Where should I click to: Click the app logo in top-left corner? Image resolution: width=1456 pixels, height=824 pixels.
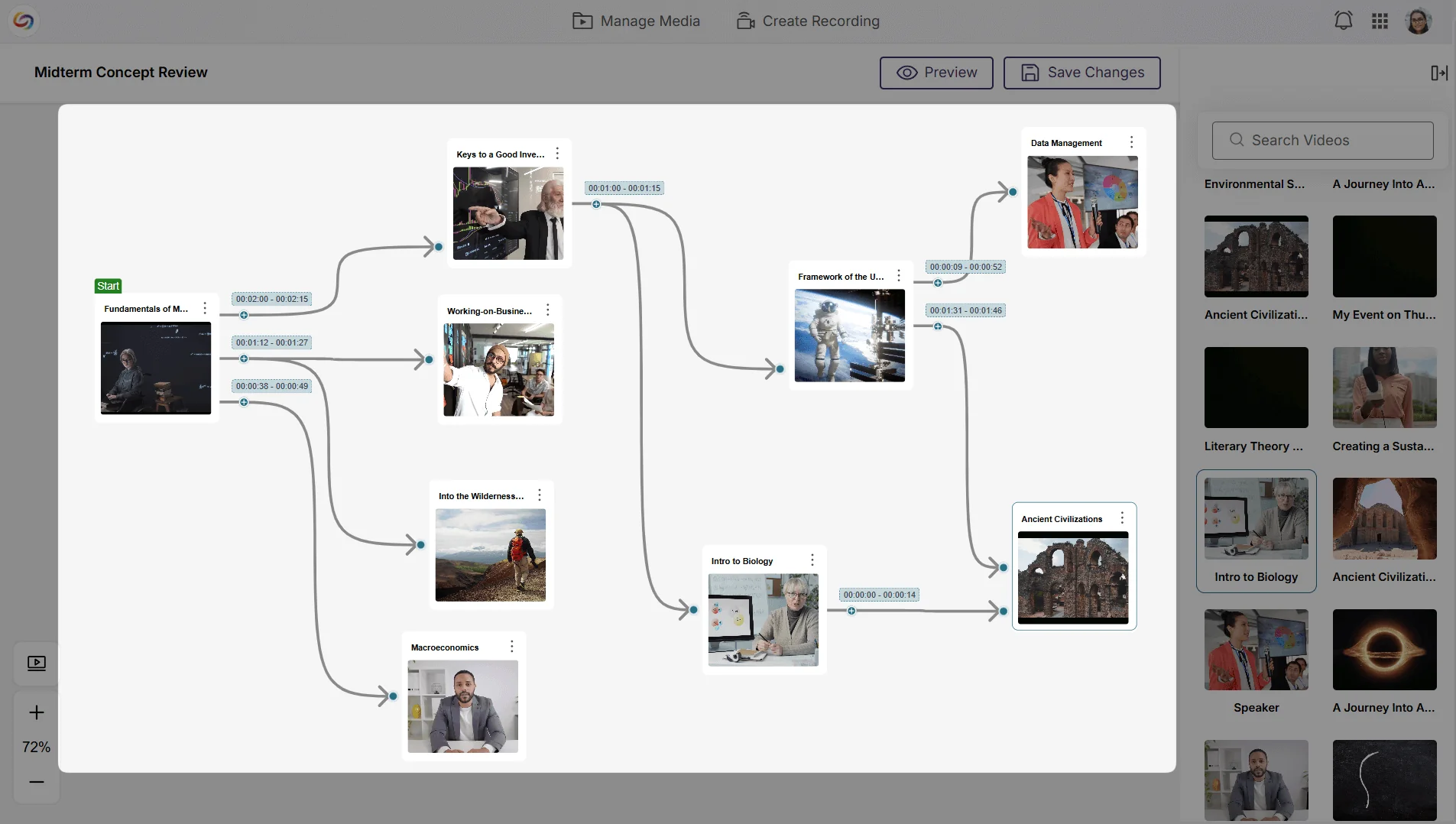(24, 21)
